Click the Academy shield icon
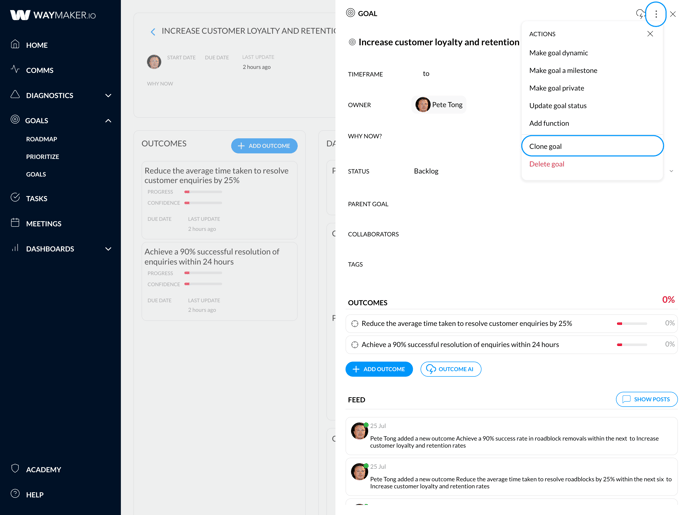 tap(15, 469)
